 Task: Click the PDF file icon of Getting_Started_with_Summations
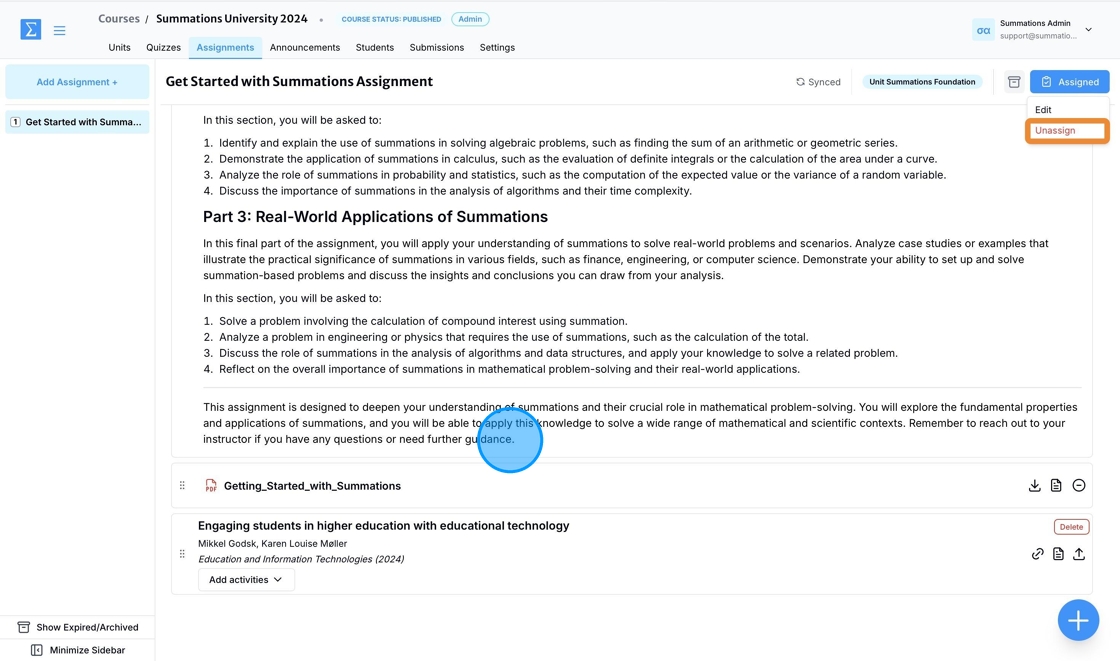coord(211,486)
